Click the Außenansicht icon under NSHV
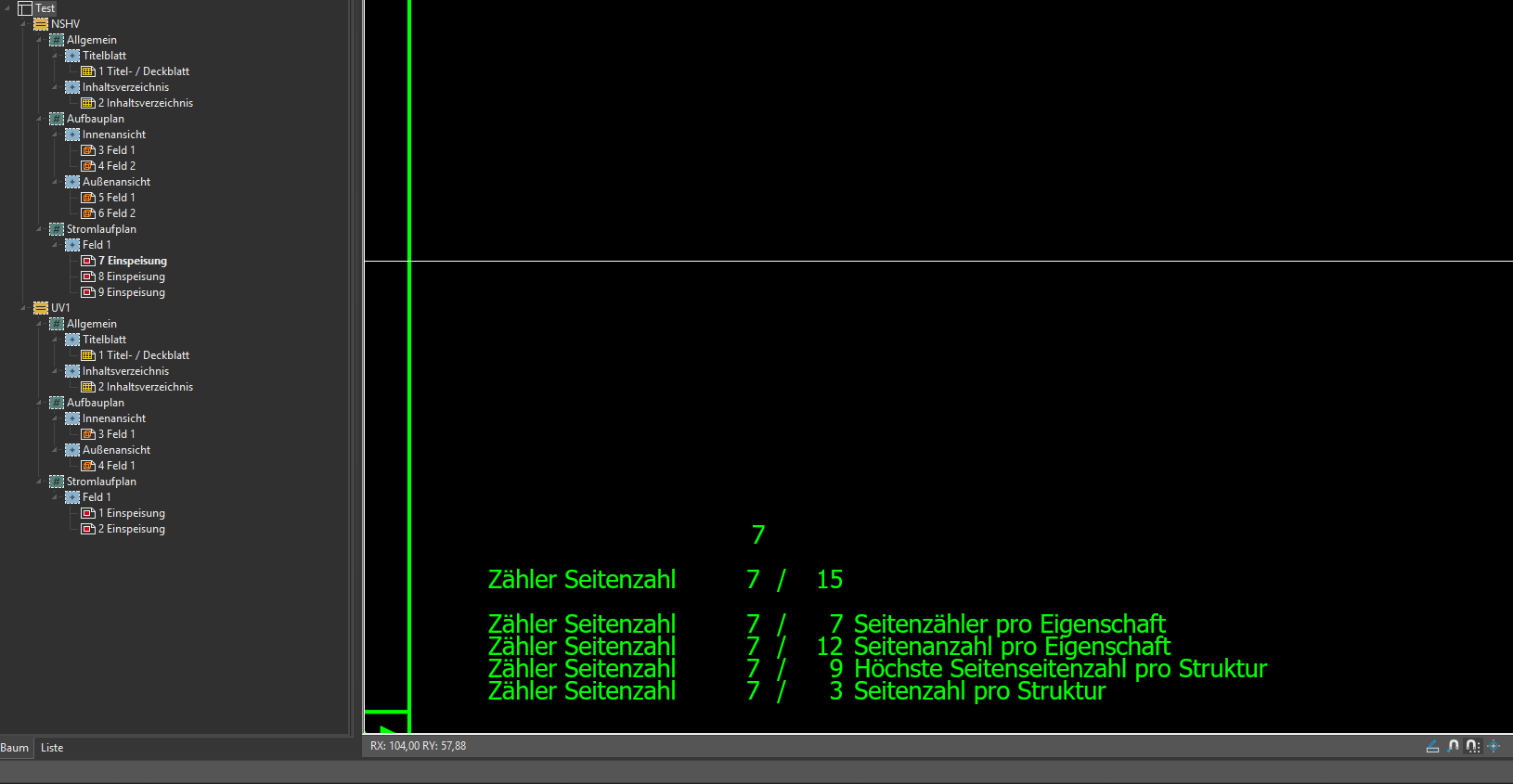This screenshot has width=1513, height=784. [72, 182]
